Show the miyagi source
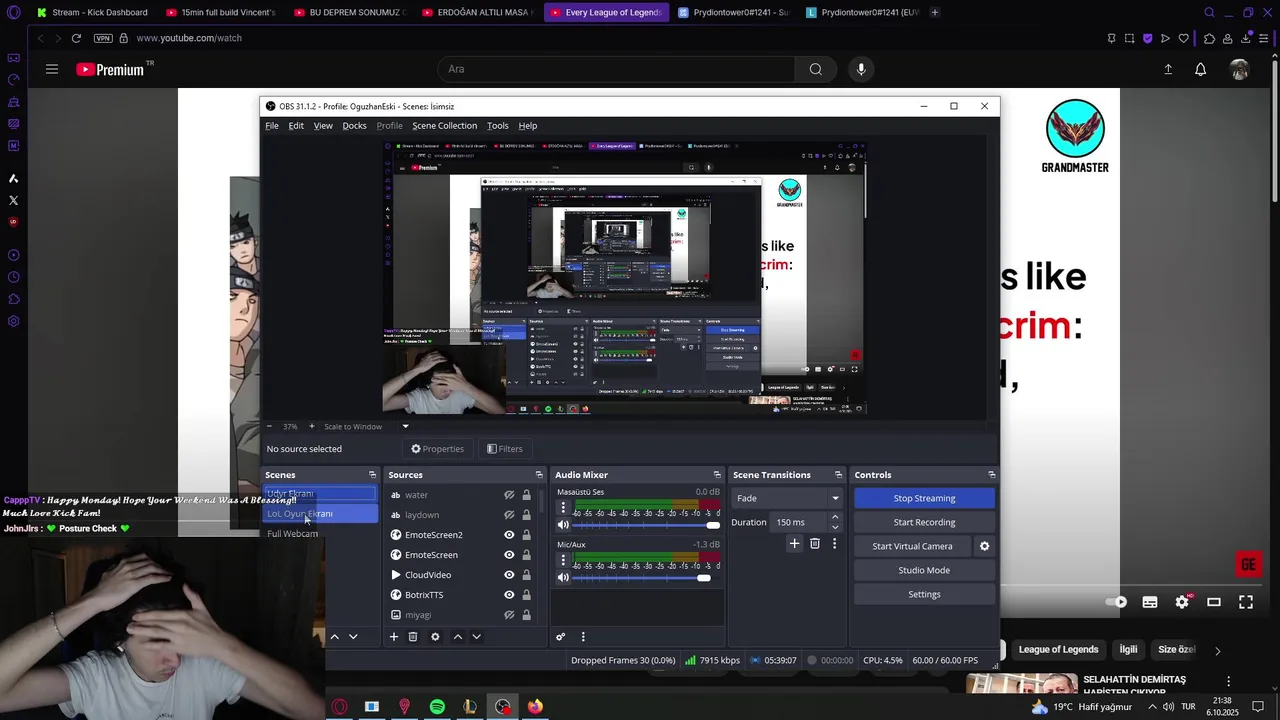 [509, 615]
